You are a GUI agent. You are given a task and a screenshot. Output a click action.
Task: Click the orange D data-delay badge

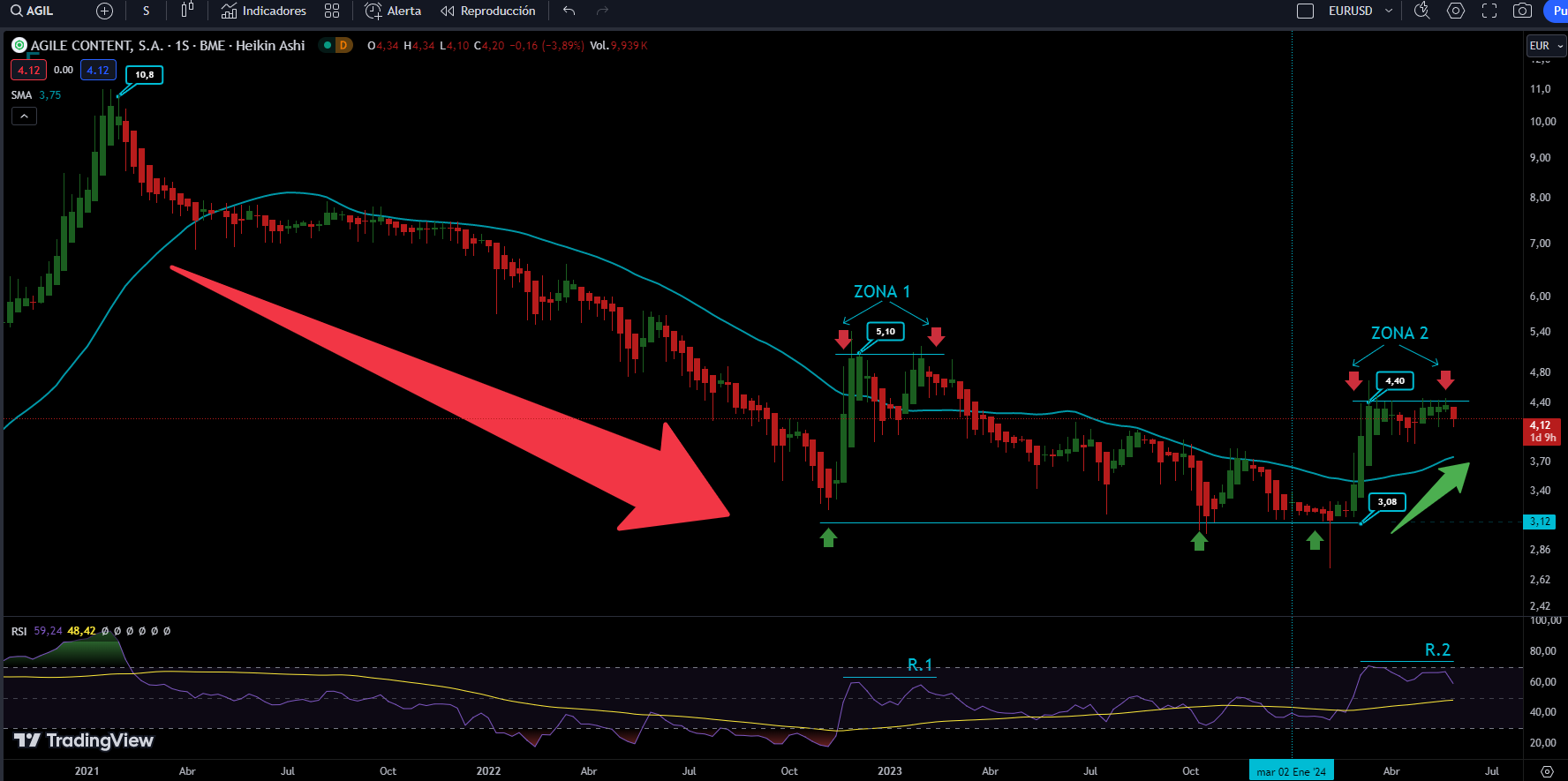pyautogui.click(x=343, y=45)
